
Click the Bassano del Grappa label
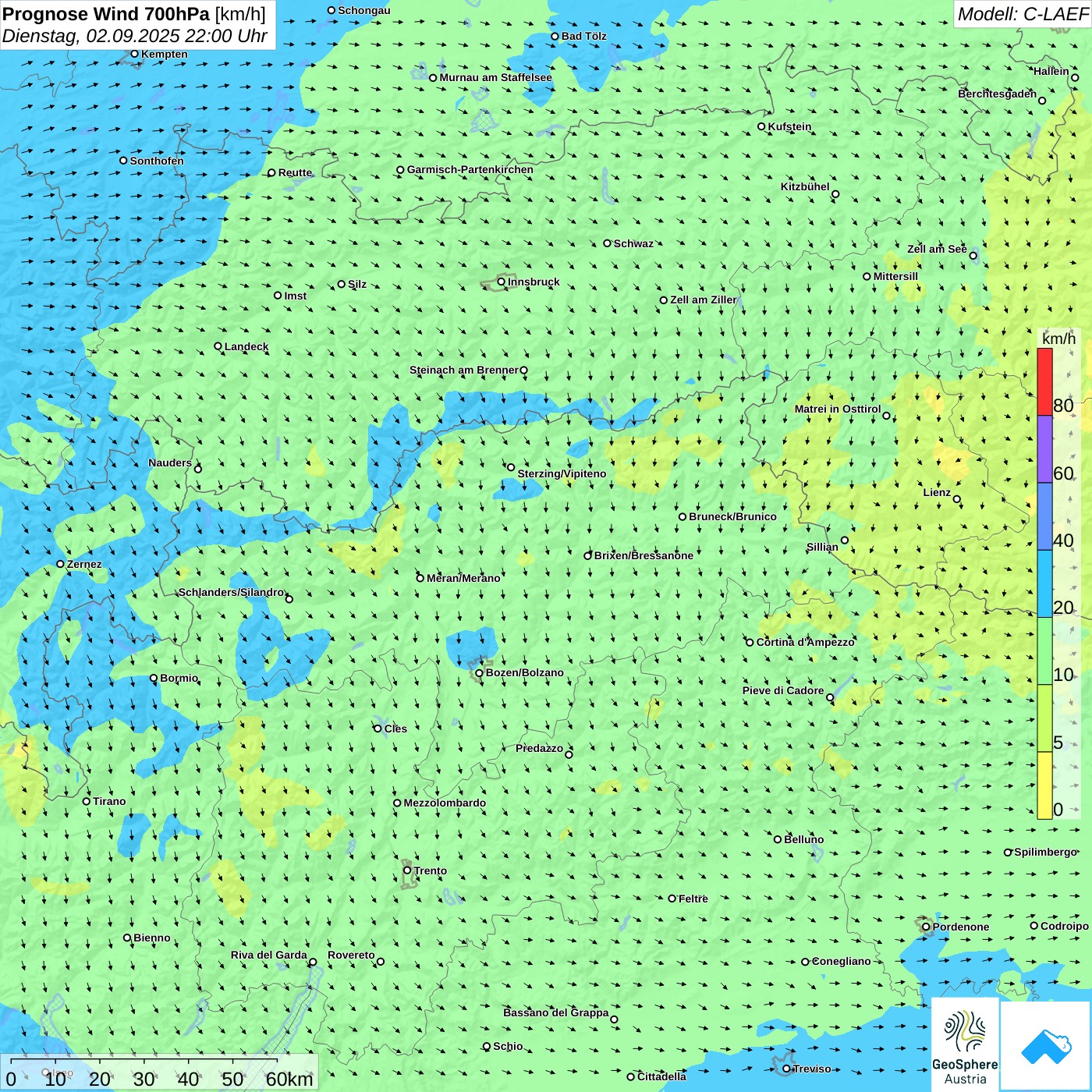click(x=555, y=1012)
